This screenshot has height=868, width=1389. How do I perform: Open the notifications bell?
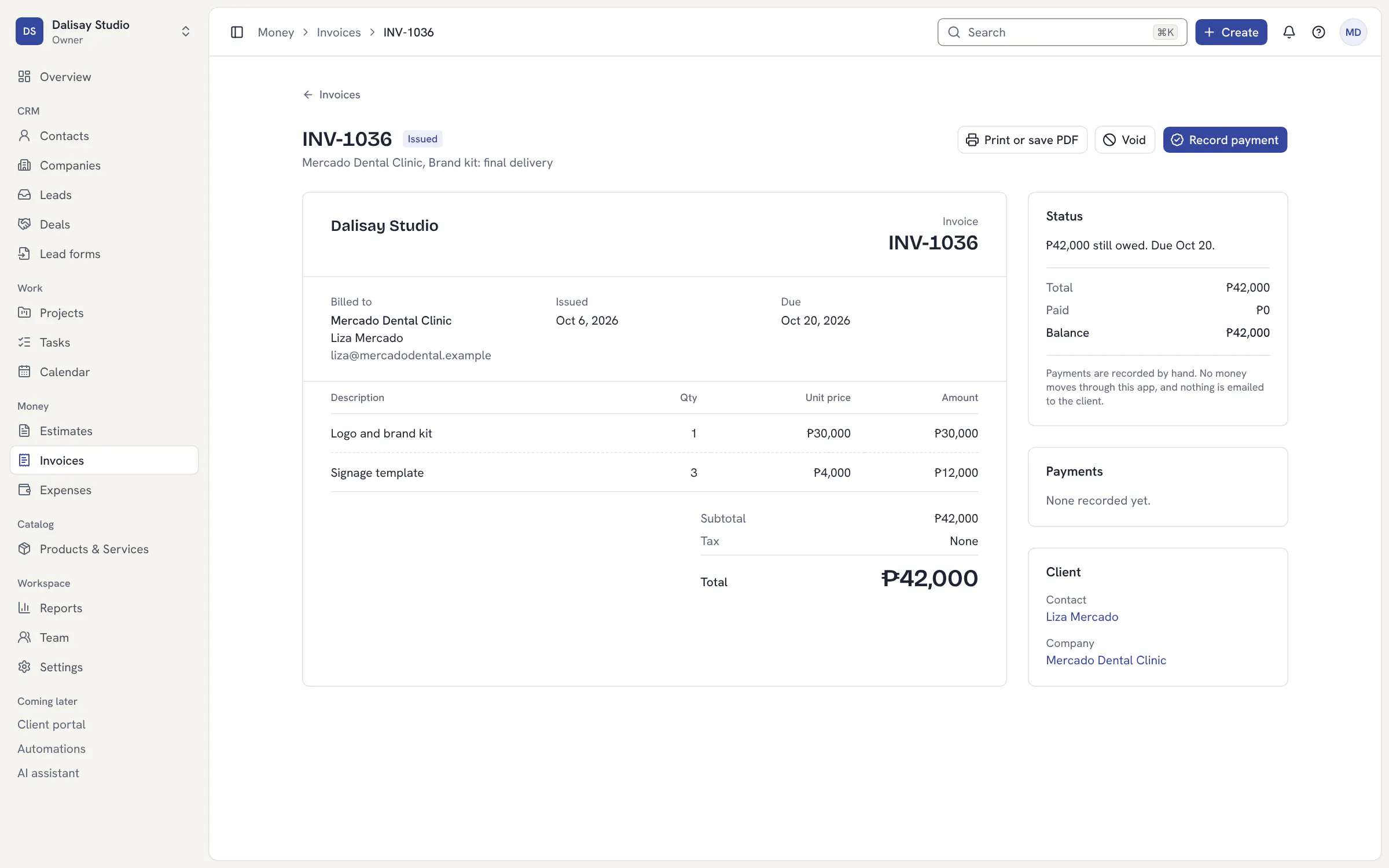pos(1289,32)
